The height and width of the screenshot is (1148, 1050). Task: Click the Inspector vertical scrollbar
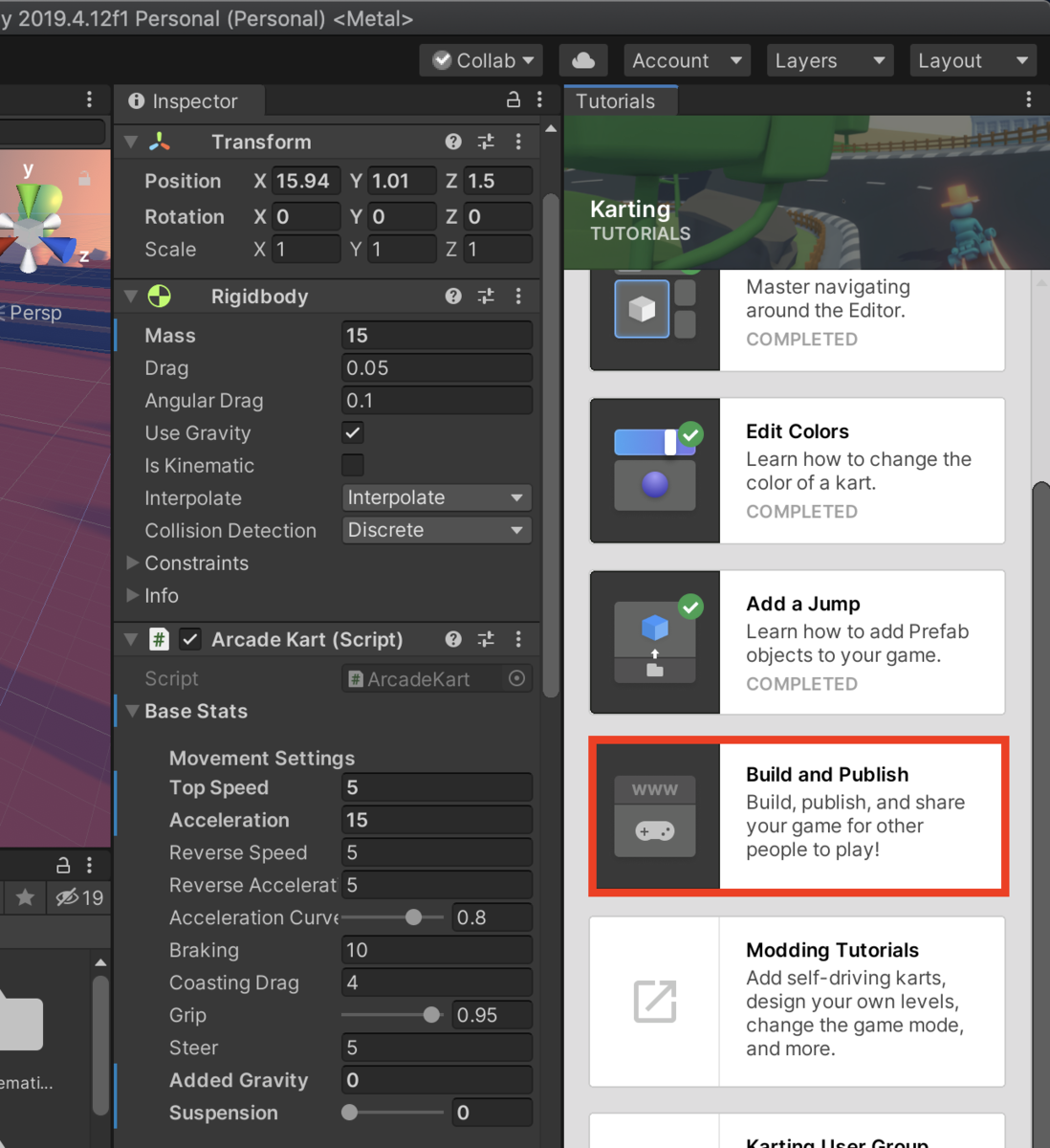pos(551,445)
